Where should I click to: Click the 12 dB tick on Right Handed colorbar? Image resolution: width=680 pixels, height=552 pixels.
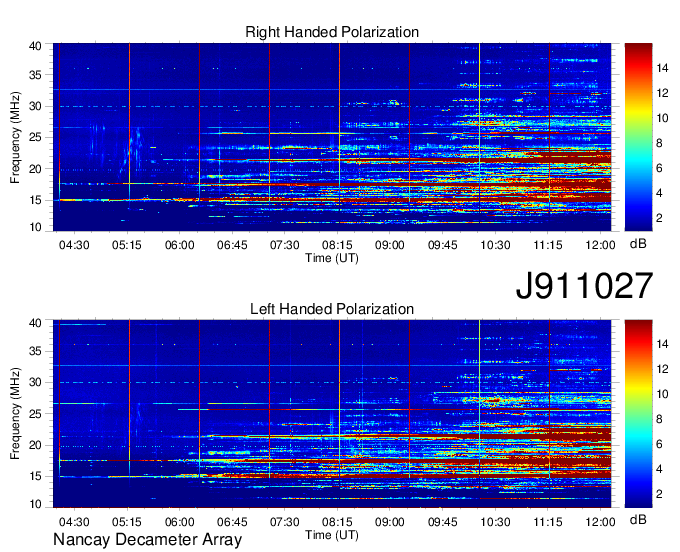[x=662, y=93]
